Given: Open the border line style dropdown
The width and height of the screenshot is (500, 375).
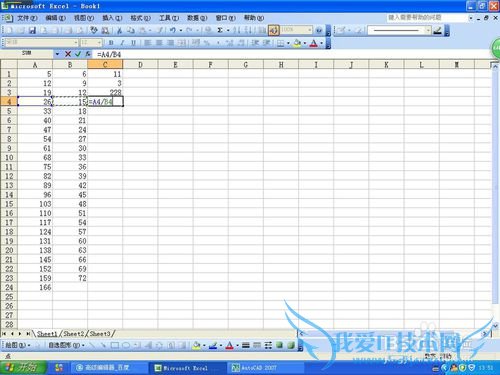Looking at the screenshot, I should coord(428,30).
